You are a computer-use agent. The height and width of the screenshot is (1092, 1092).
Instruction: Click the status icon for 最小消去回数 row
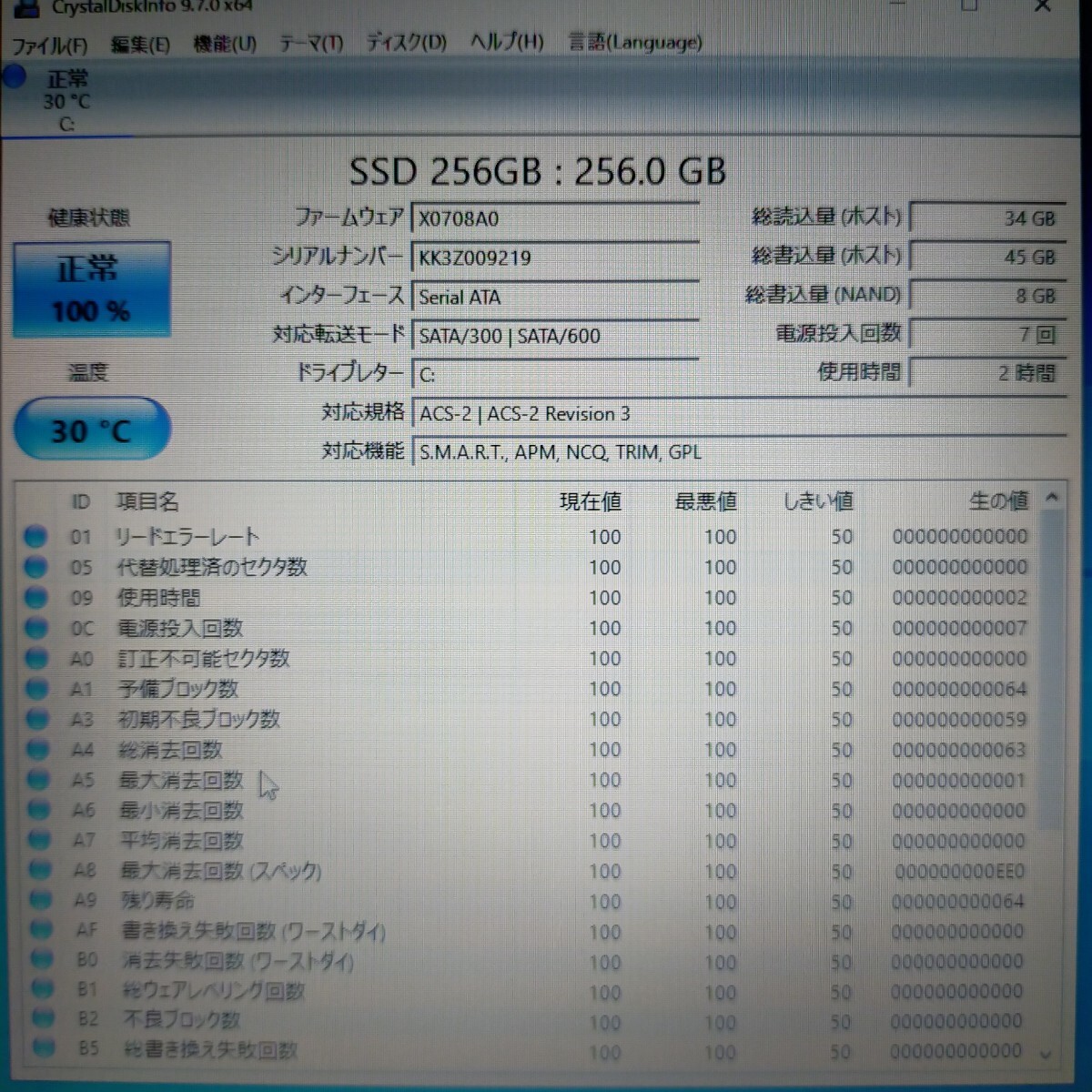tap(39, 810)
